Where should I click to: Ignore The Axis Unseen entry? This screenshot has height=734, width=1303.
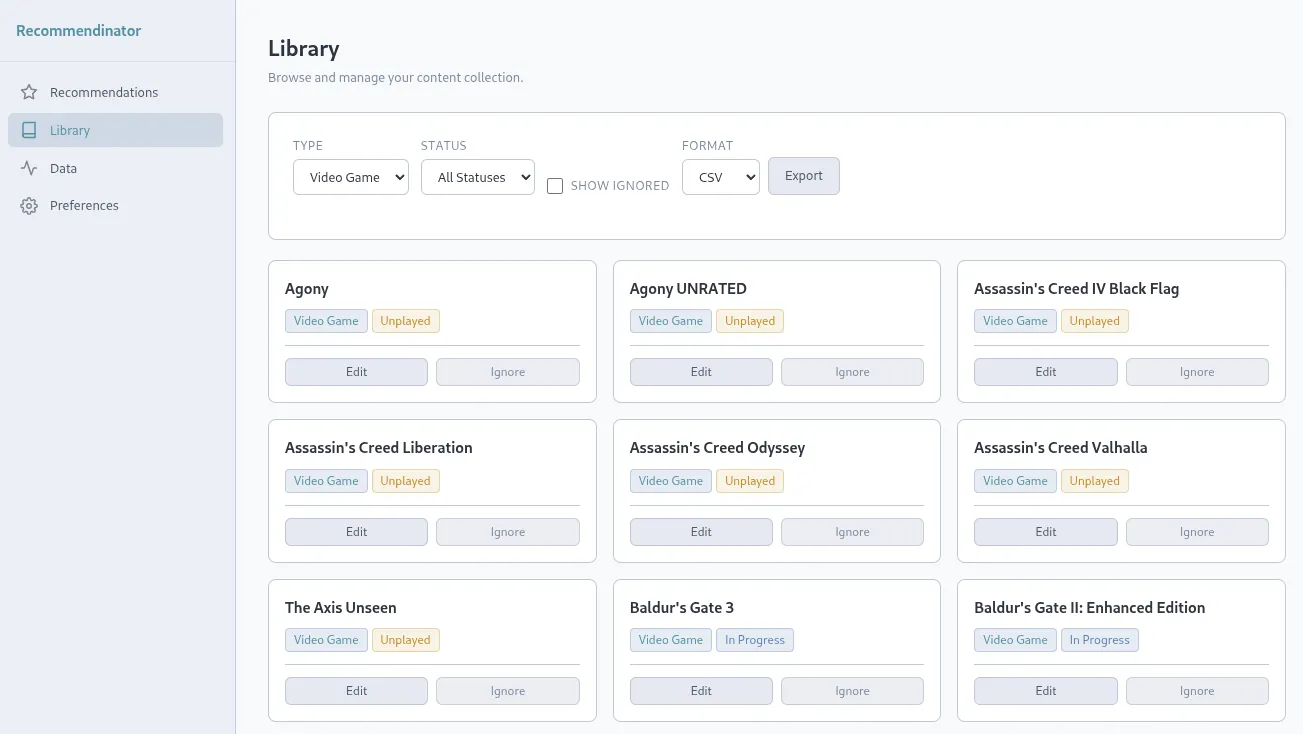click(508, 691)
